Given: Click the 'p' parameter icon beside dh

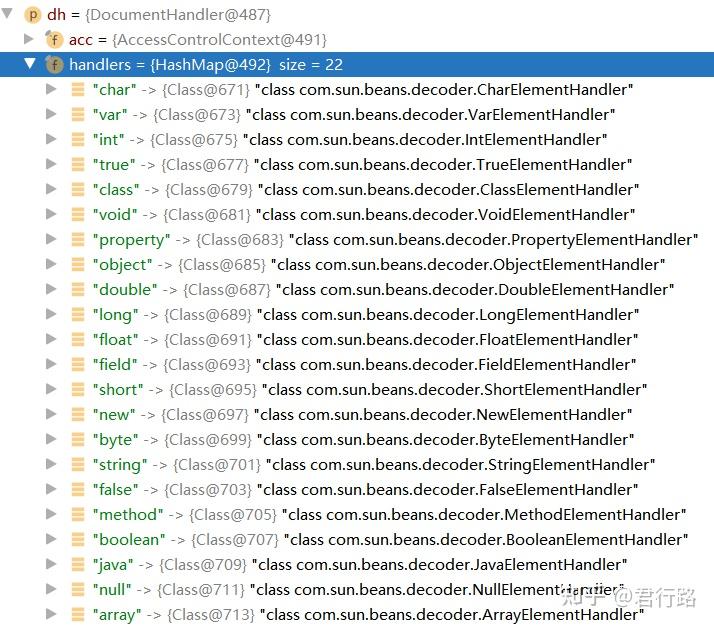Looking at the screenshot, I should coord(33,15).
